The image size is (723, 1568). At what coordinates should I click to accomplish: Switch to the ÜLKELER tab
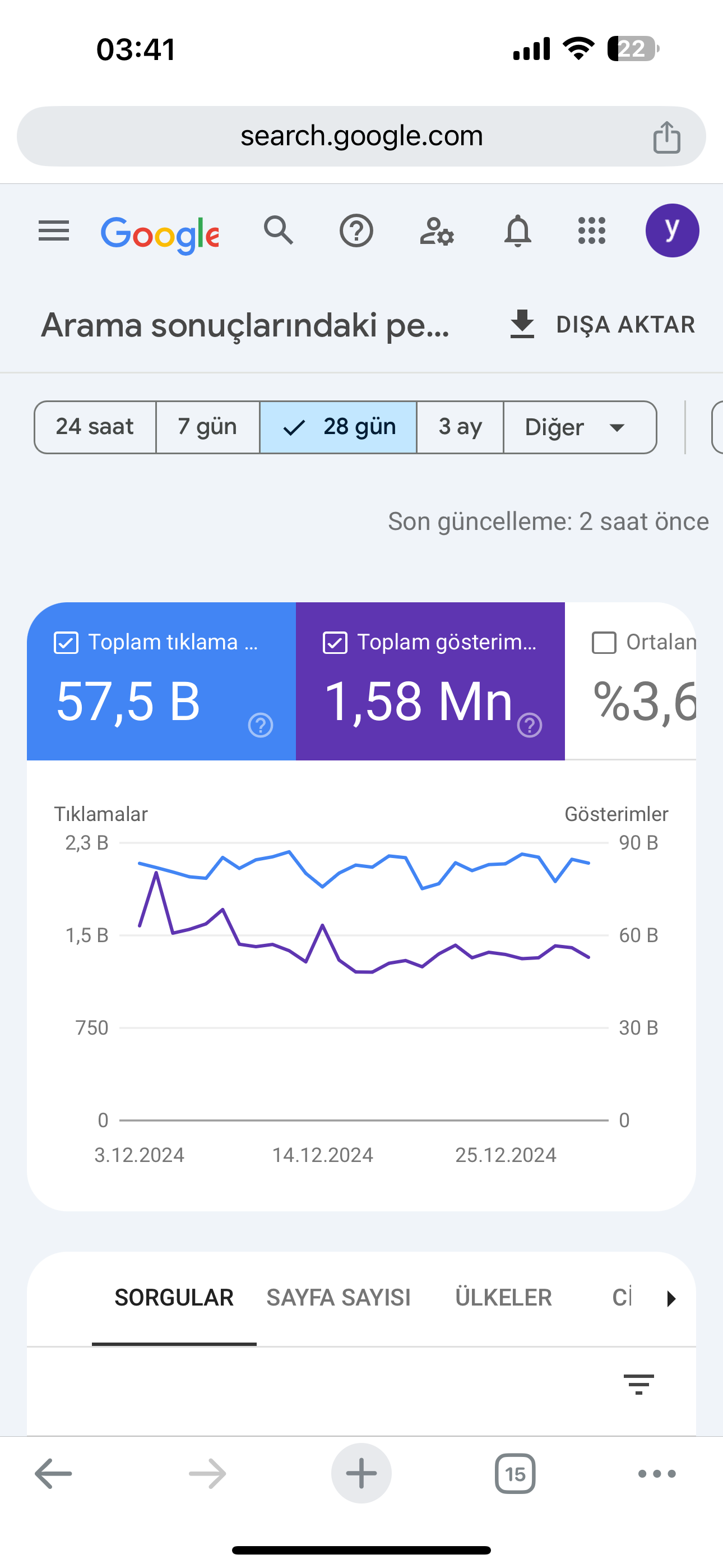click(x=503, y=1298)
